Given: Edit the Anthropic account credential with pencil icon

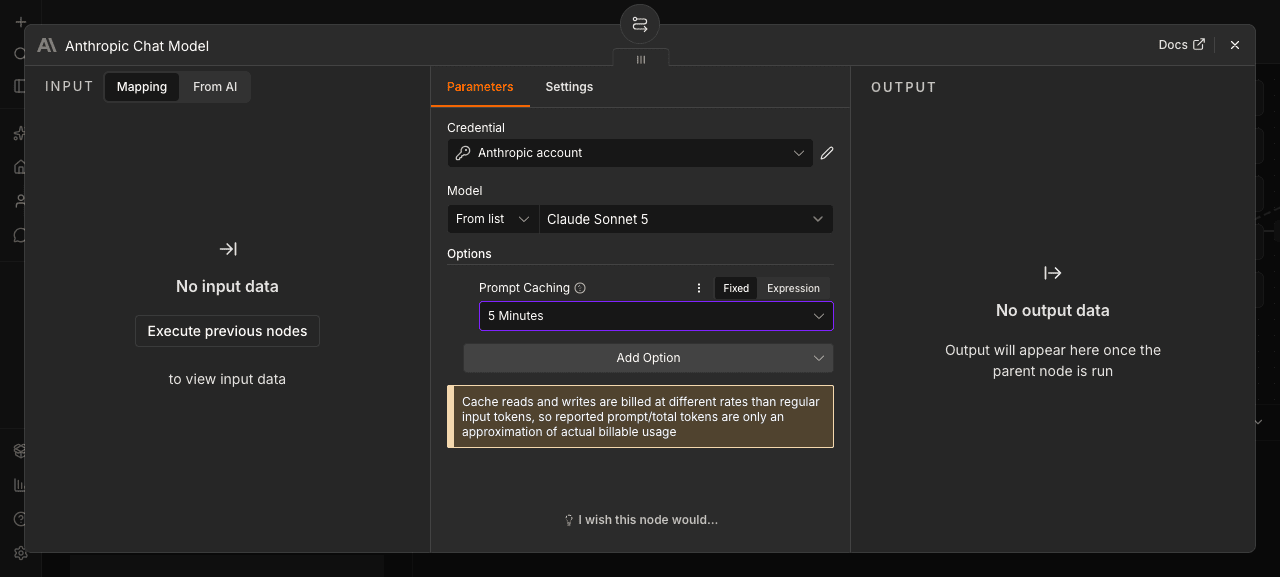Looking at the screenshot, I should pyautogui.click(x=827, y=153).
